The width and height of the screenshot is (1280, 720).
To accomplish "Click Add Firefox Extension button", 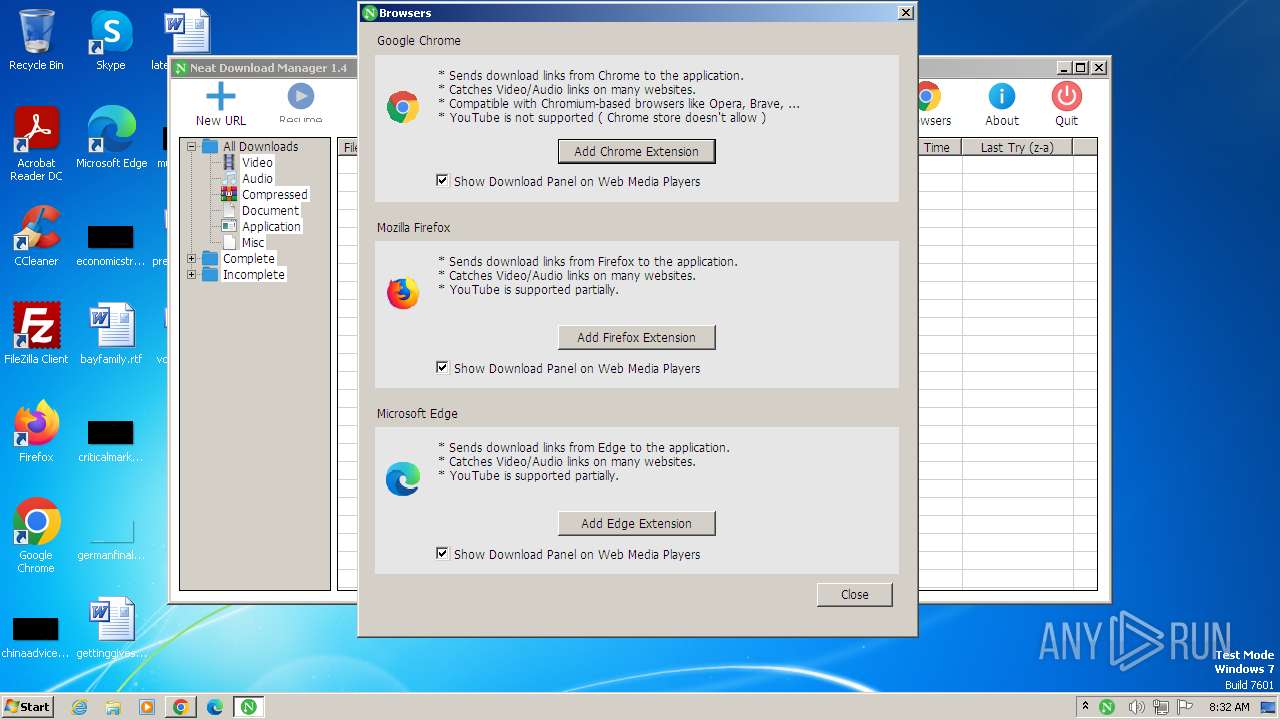I will point(636,337).
